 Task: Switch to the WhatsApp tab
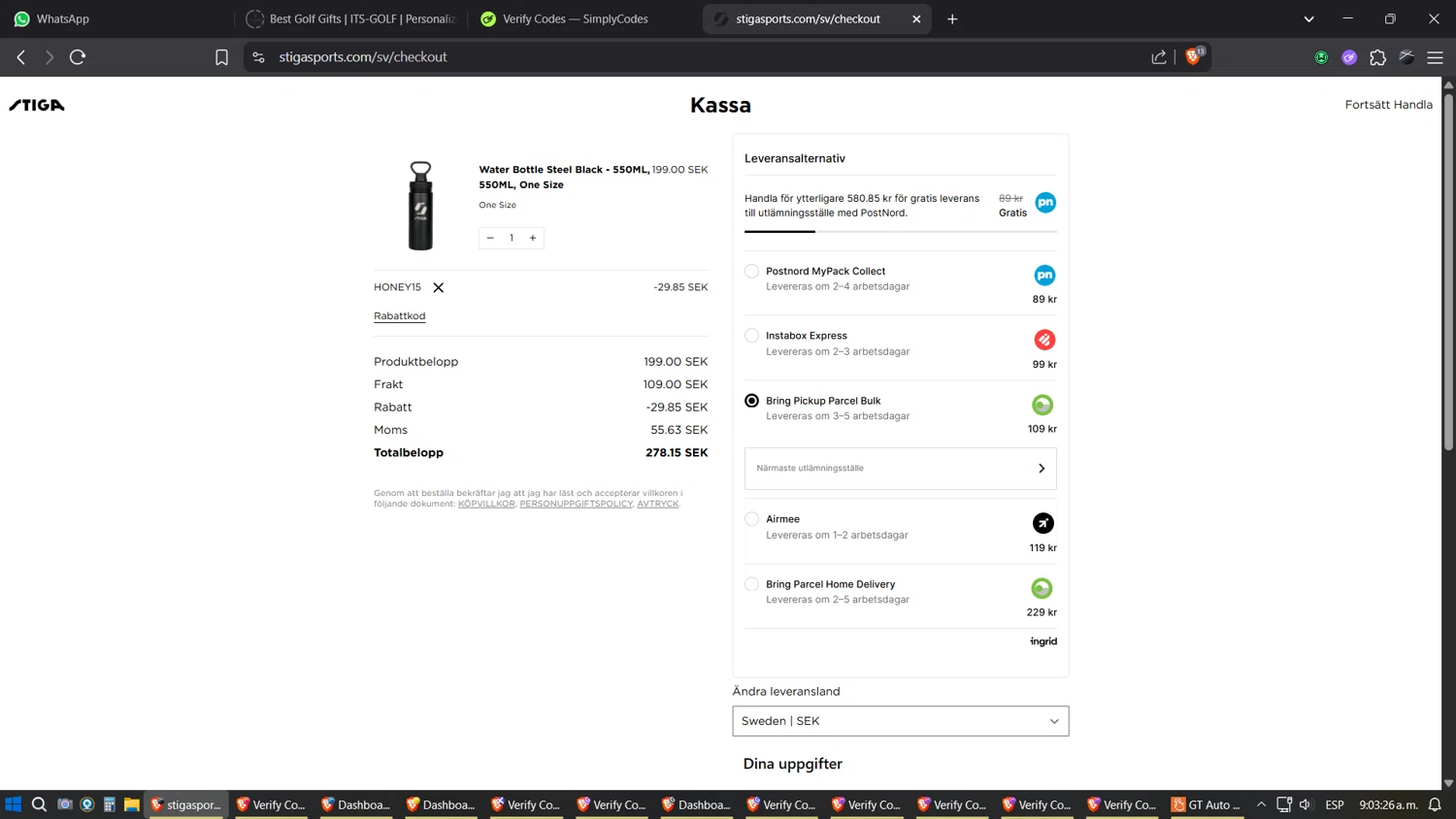point(116,18)
